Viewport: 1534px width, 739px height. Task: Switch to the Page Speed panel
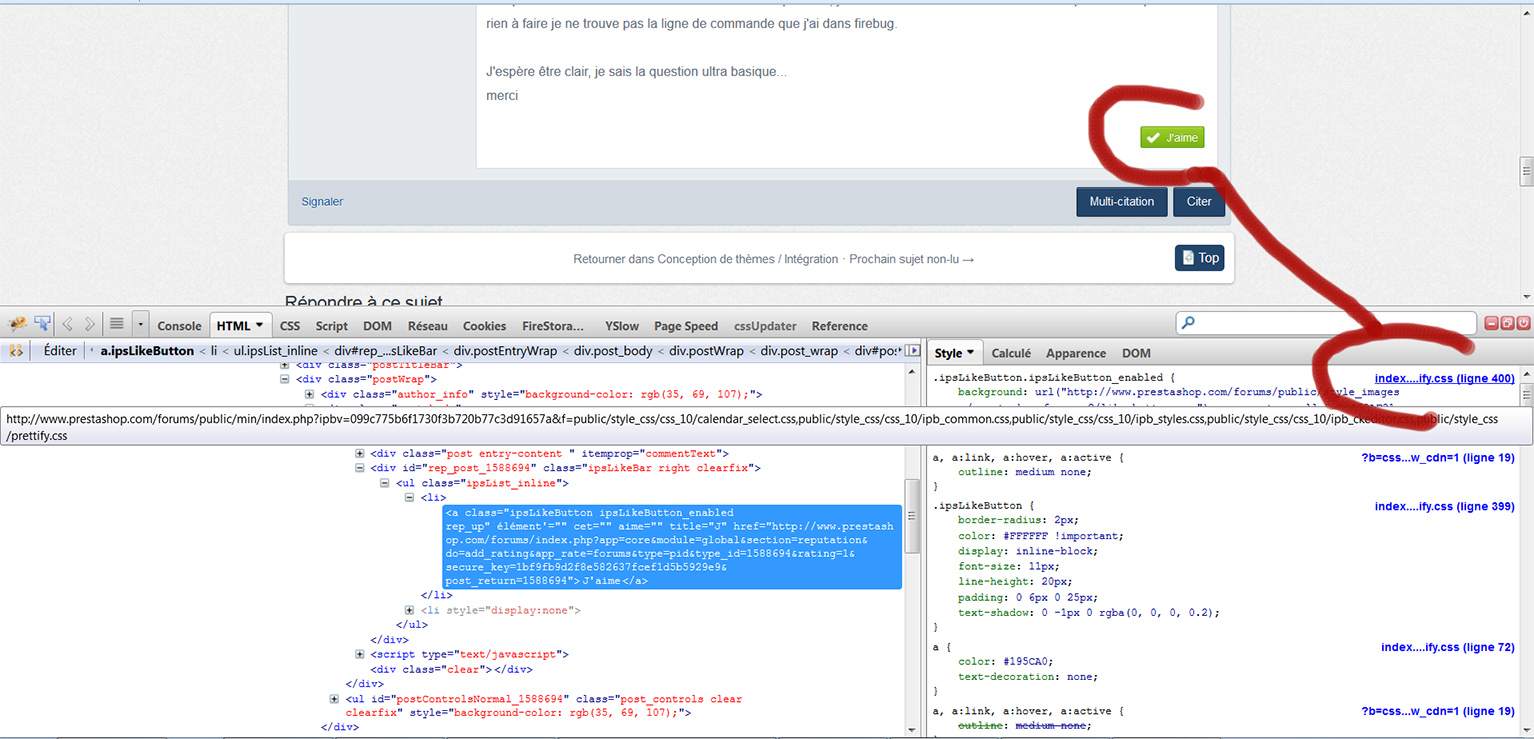point(686,326)
